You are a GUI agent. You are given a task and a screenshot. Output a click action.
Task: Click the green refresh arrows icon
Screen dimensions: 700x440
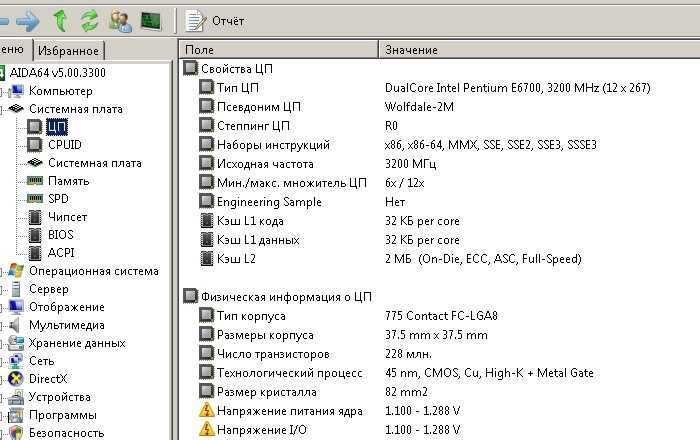(89, 21)
